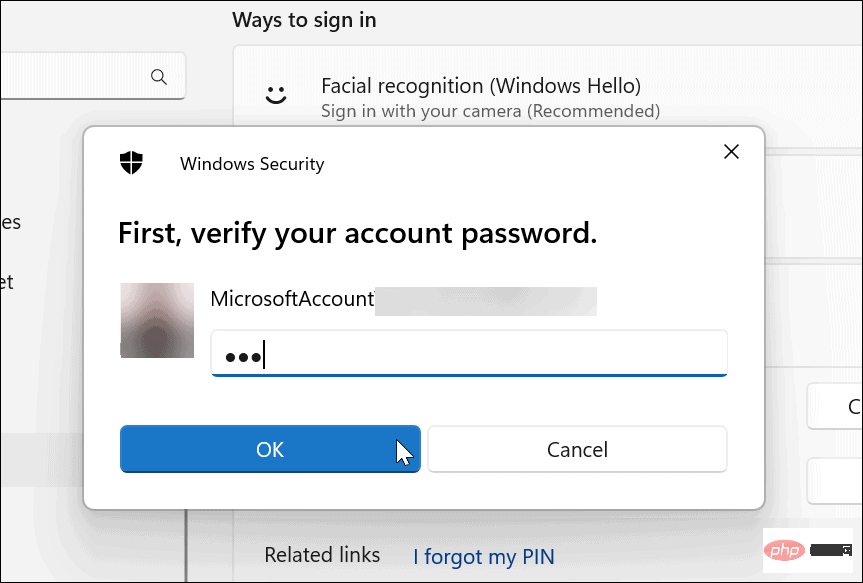
Task: Click the dark label beside the php logo
Action: (831, 549)
